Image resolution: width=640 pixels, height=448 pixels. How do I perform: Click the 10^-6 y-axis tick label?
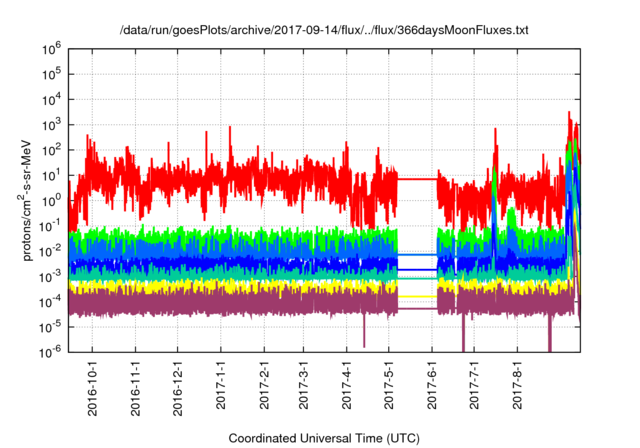pyautogui.click(x=51, y=351)
